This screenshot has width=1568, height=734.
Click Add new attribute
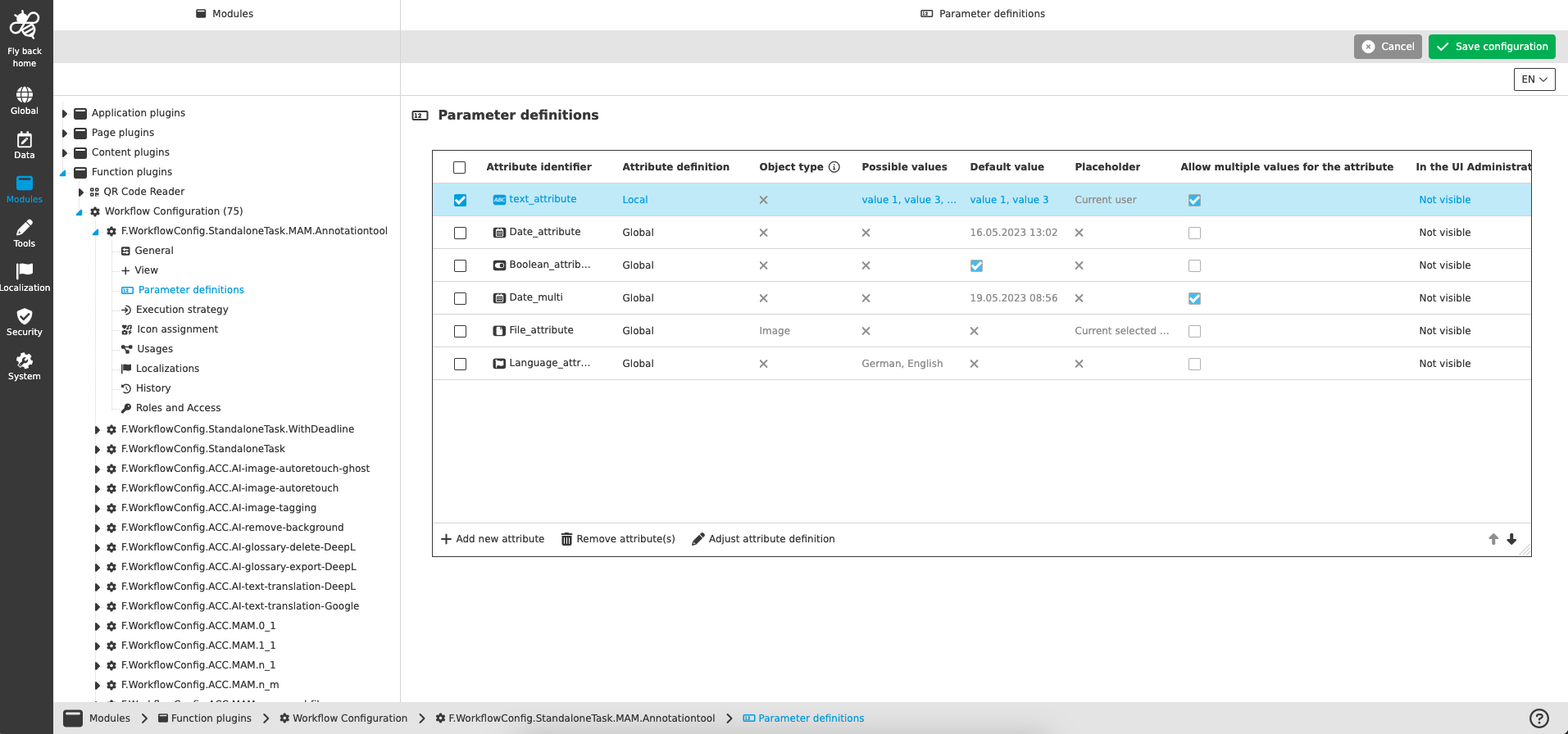pos(493,539)
